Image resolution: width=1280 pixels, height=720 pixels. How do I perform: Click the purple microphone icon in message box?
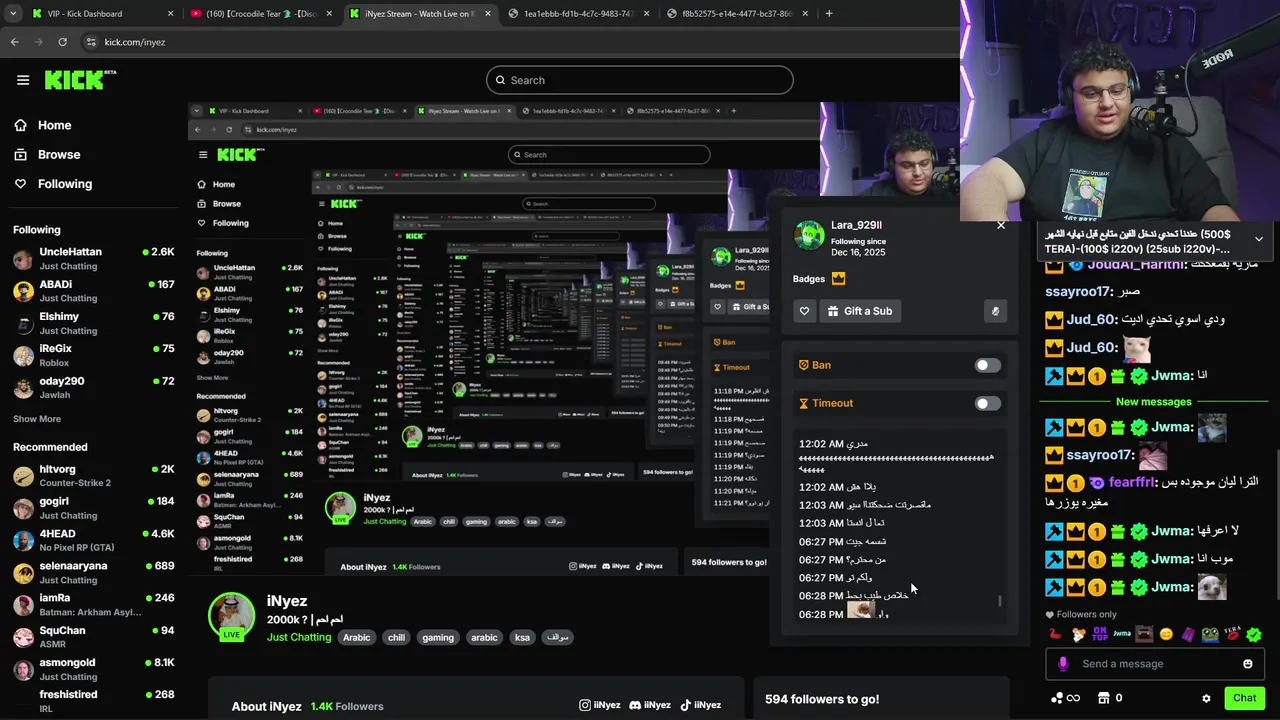tap(1062, 664)
